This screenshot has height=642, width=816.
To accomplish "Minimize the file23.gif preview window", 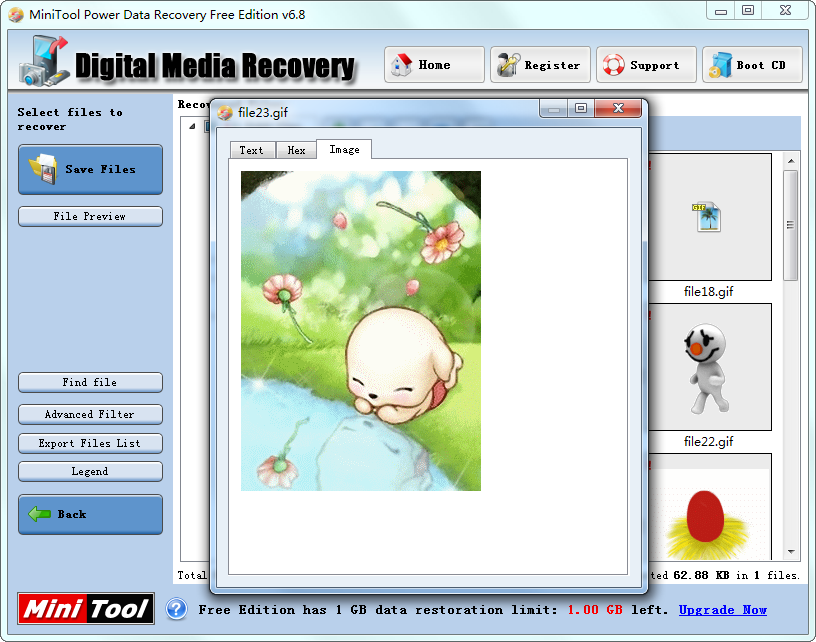I will click(554, 108).
